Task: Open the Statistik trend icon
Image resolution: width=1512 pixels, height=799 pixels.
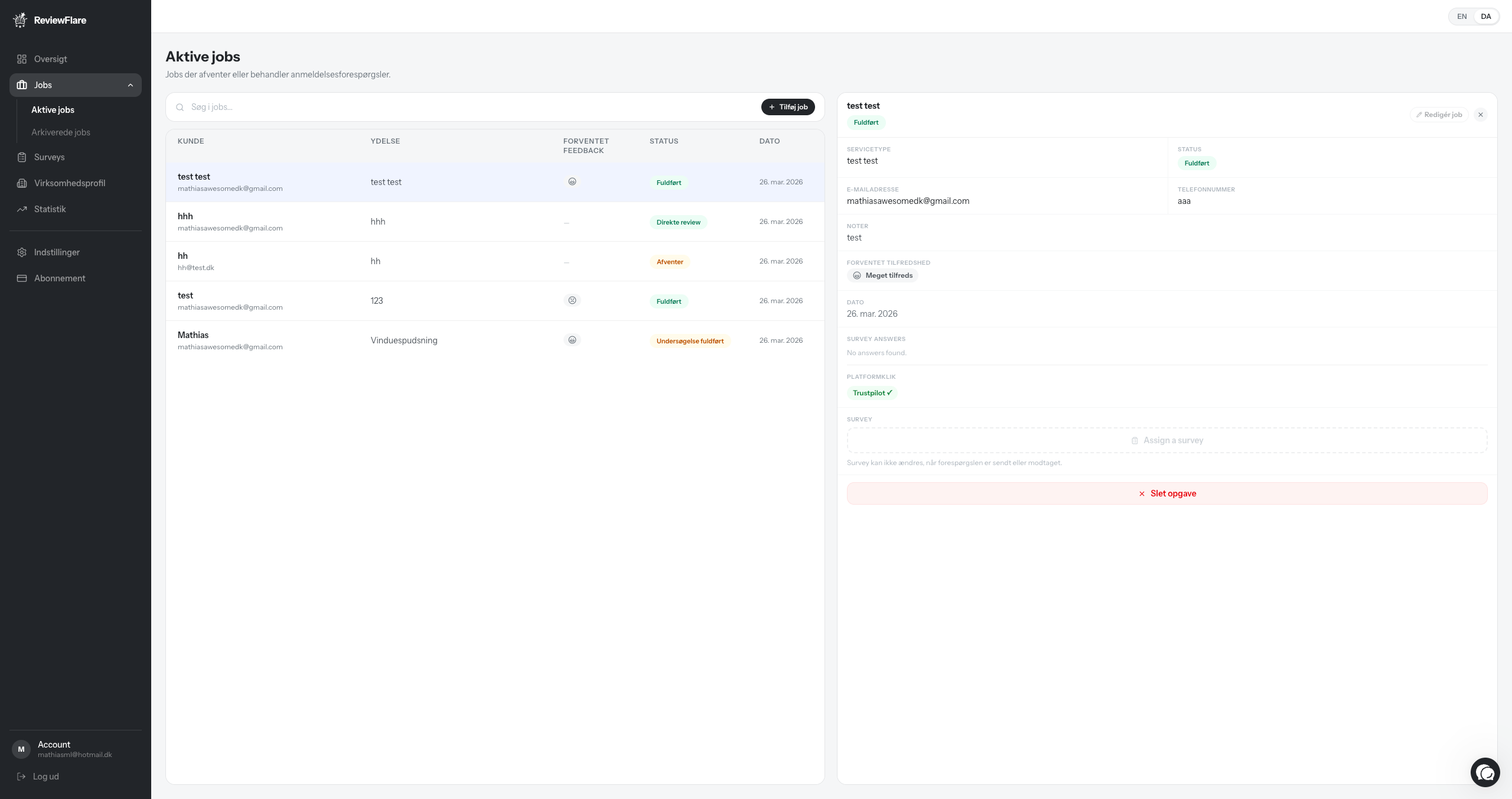Action: 22,209
